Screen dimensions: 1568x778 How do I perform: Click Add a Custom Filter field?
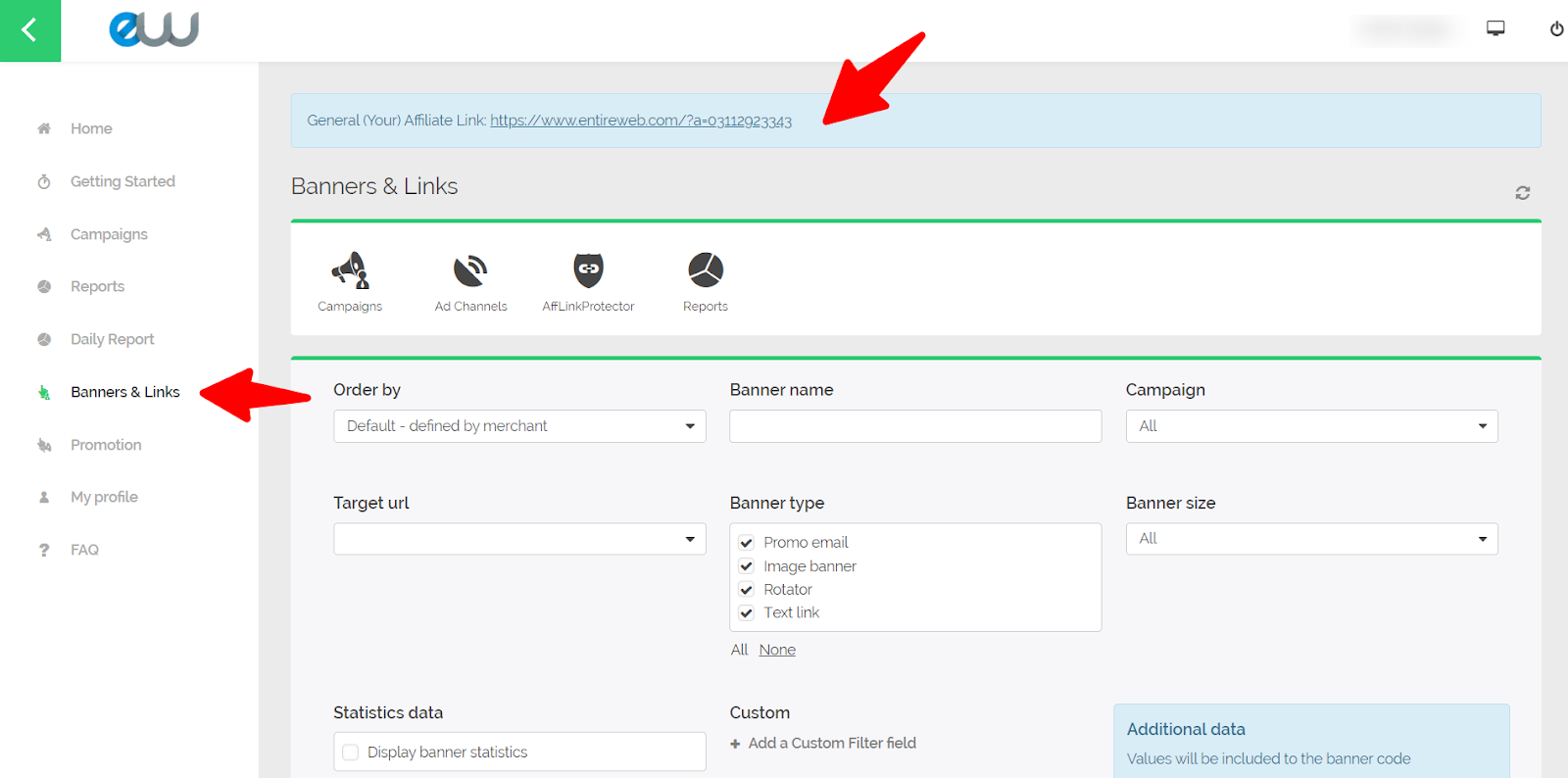[832, 744]
